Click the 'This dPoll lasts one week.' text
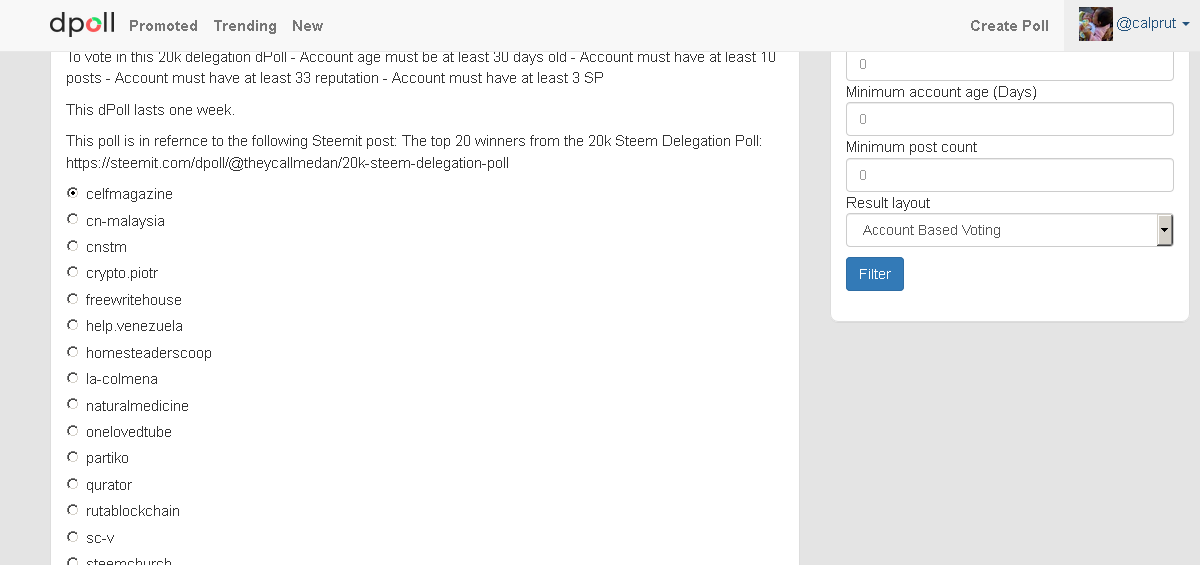This screenshot has width=1200, height=565. (x=150, y=110)
